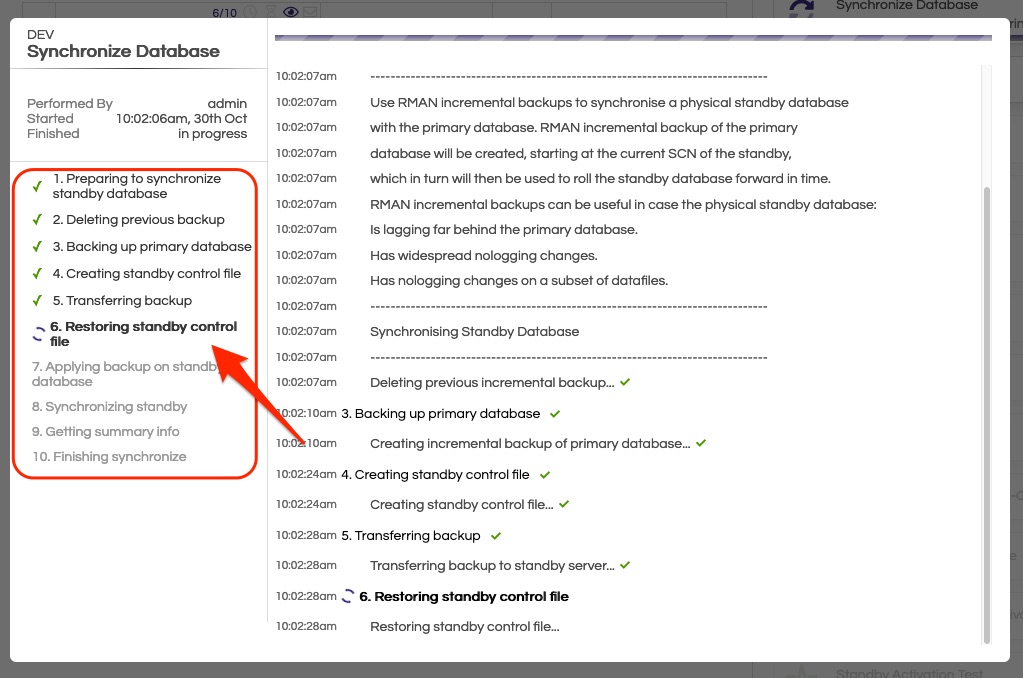Select step 7. Applying backup on standby database

125,373
